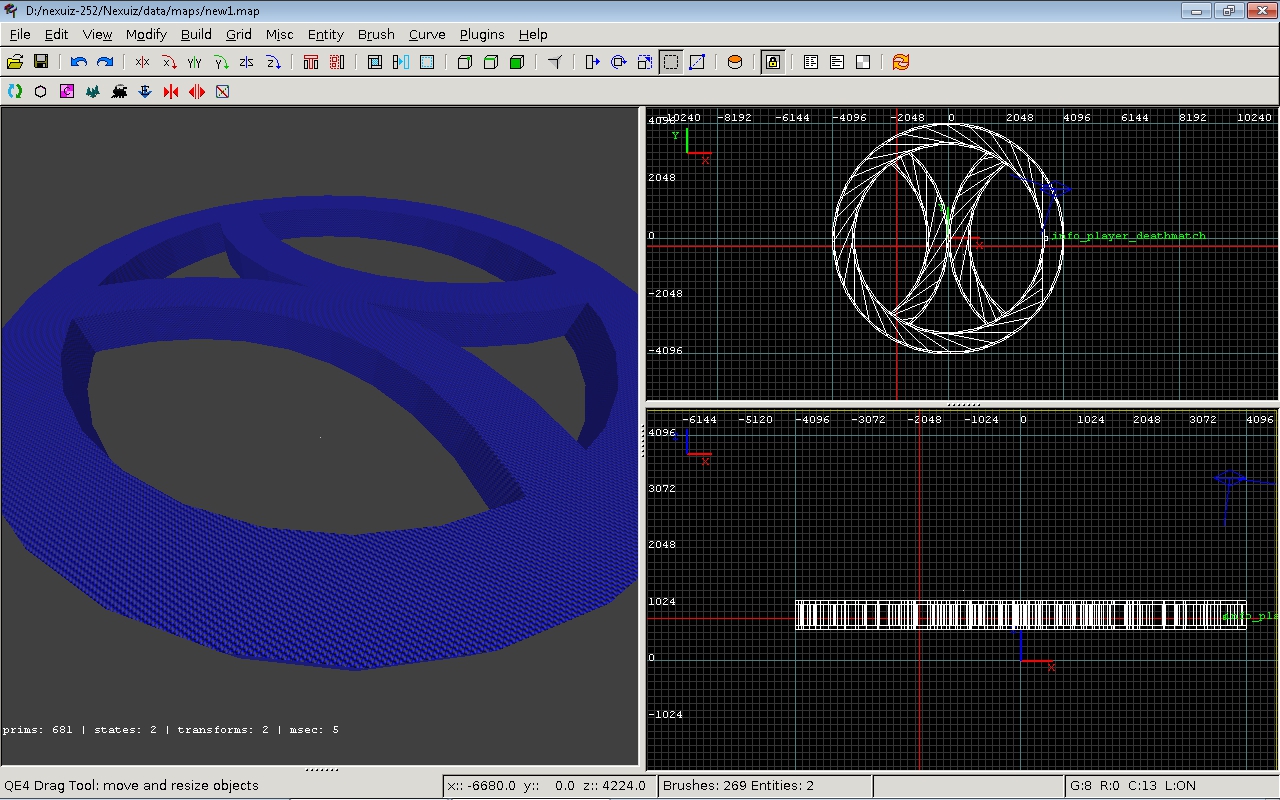
Task: Click the white circular brush outline in top view
Action: click(x=948, y=237)
